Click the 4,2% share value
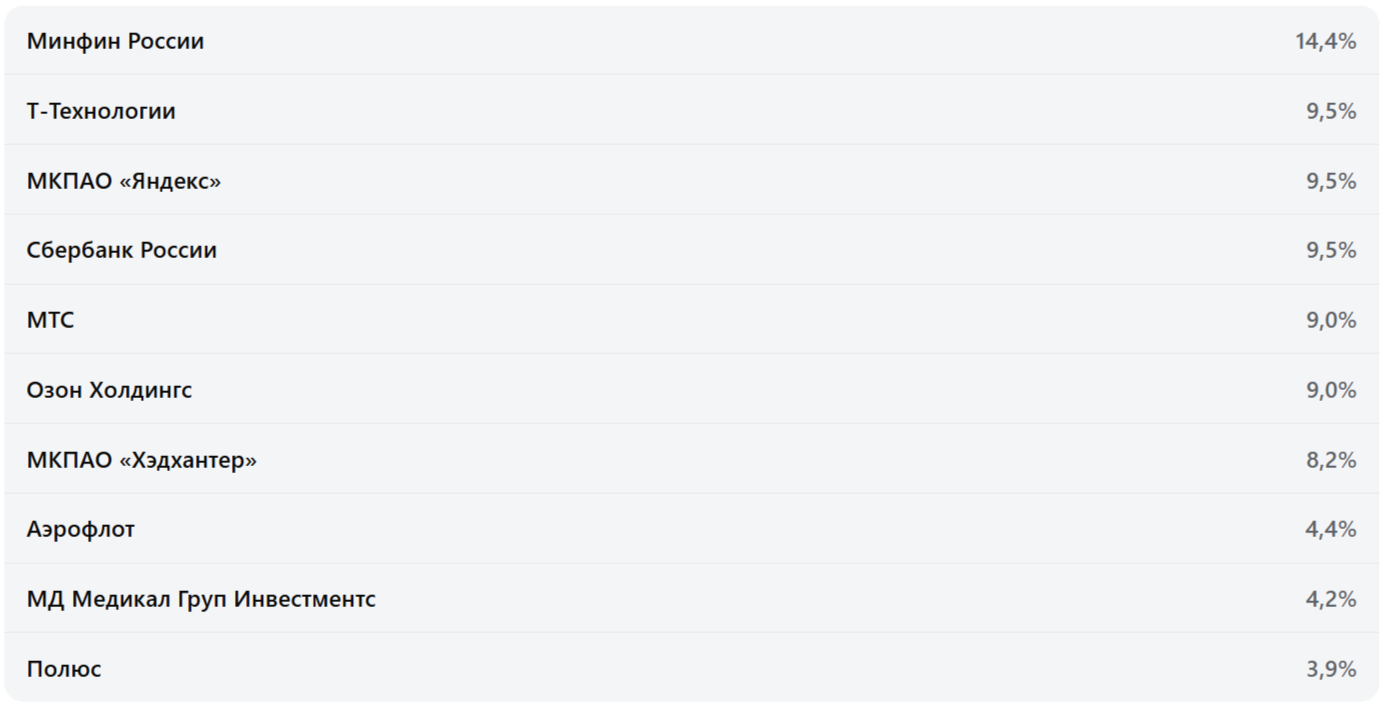 coord(1331,599)
